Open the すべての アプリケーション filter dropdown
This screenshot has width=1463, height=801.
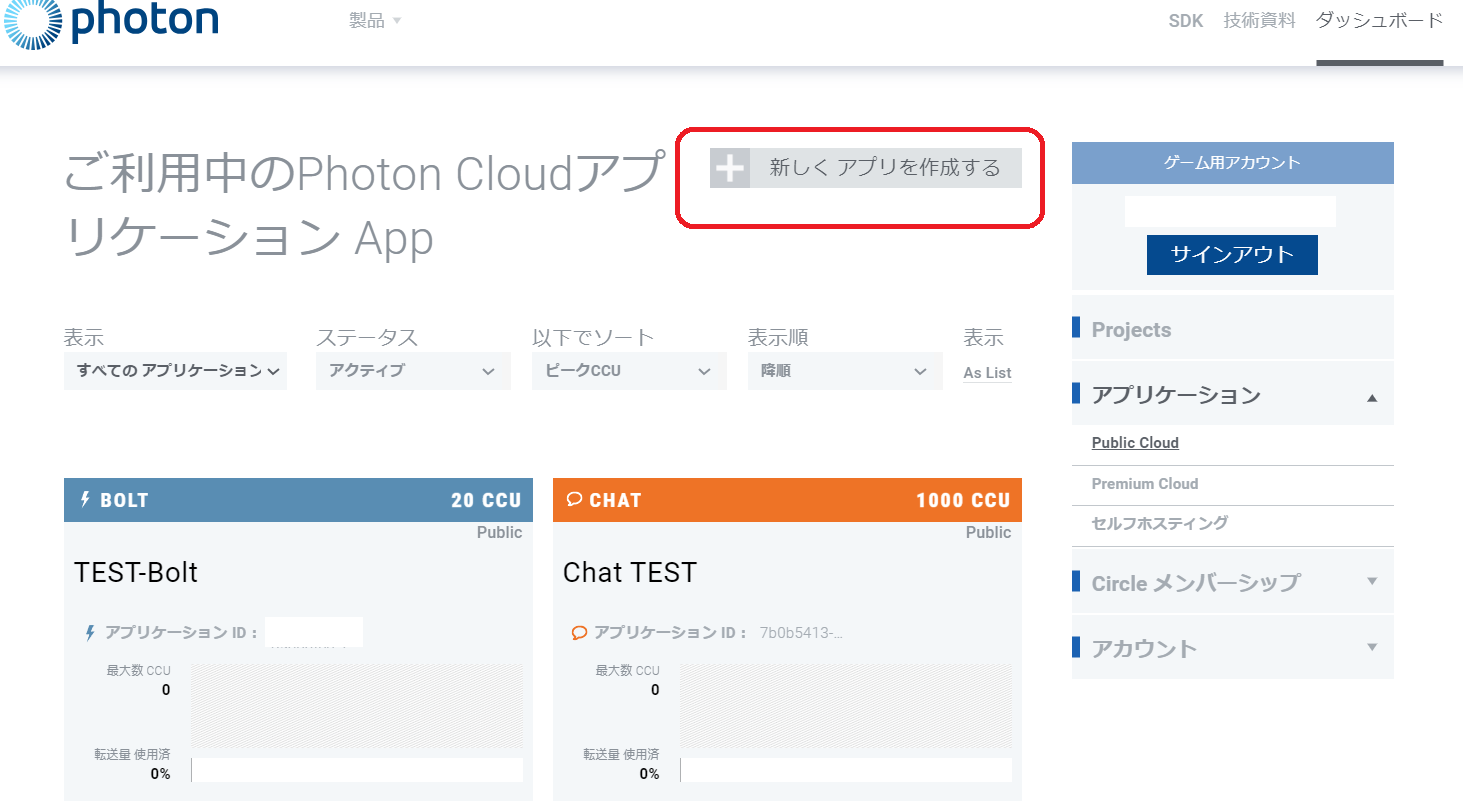pyautogui.click(x=175, y=371)
